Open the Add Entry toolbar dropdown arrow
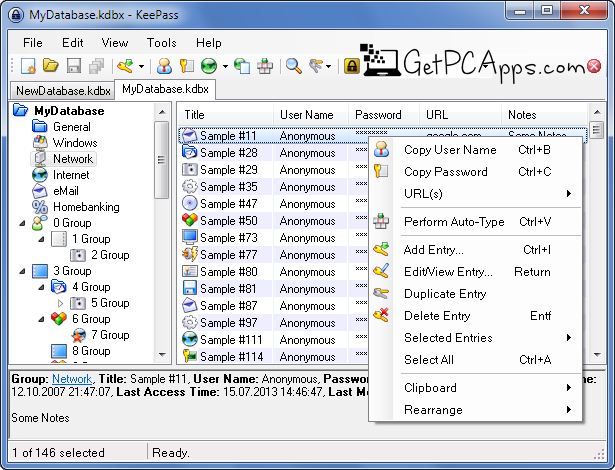This screenshot has width=615, height=470. point(141,66)
